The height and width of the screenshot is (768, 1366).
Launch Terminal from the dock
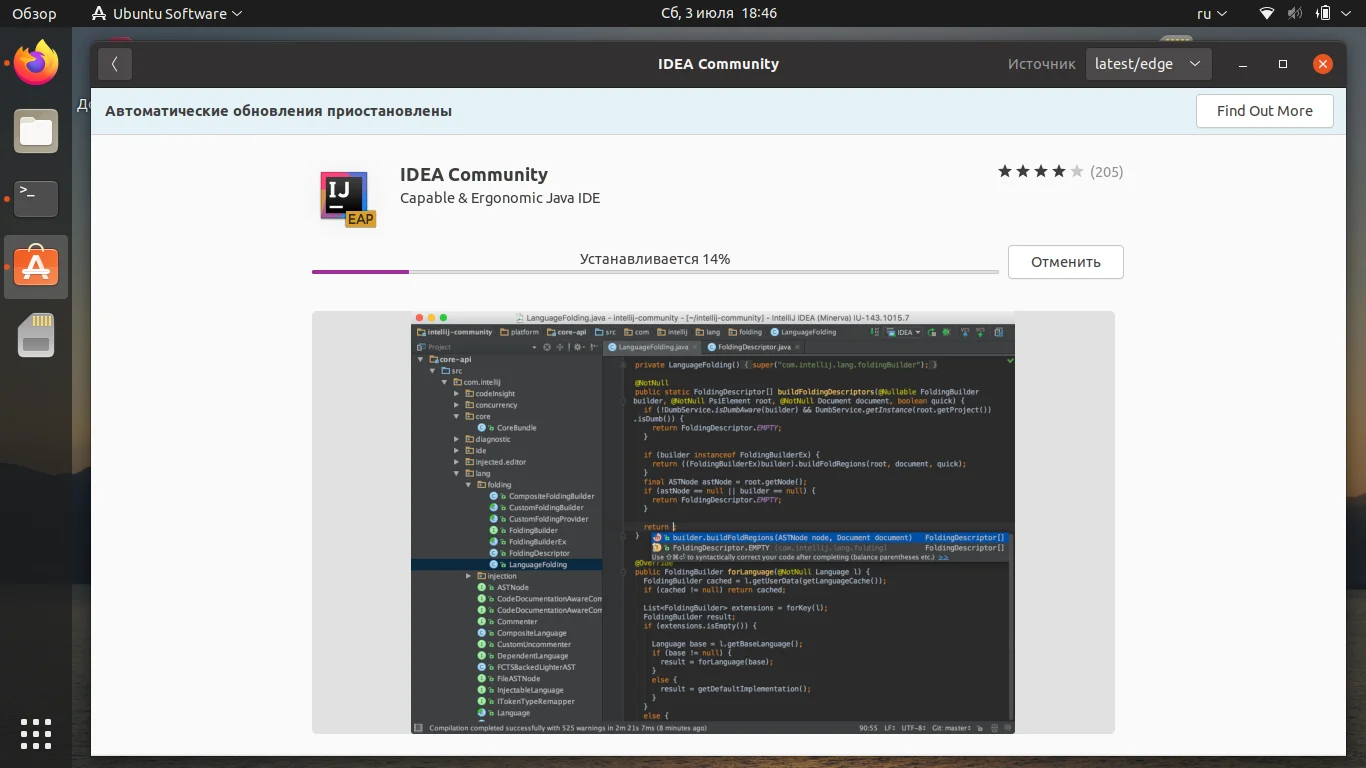(x=36, y=199)
